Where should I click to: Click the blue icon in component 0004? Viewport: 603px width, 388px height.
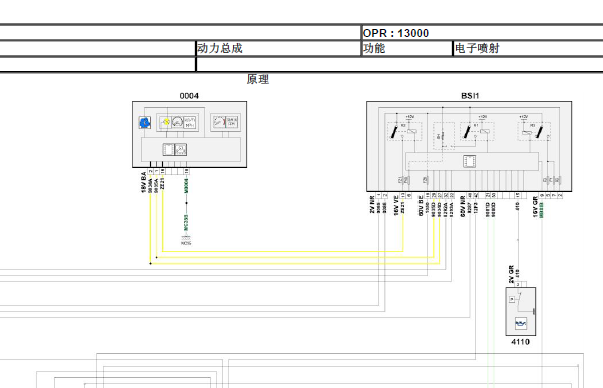click(145, 123)
